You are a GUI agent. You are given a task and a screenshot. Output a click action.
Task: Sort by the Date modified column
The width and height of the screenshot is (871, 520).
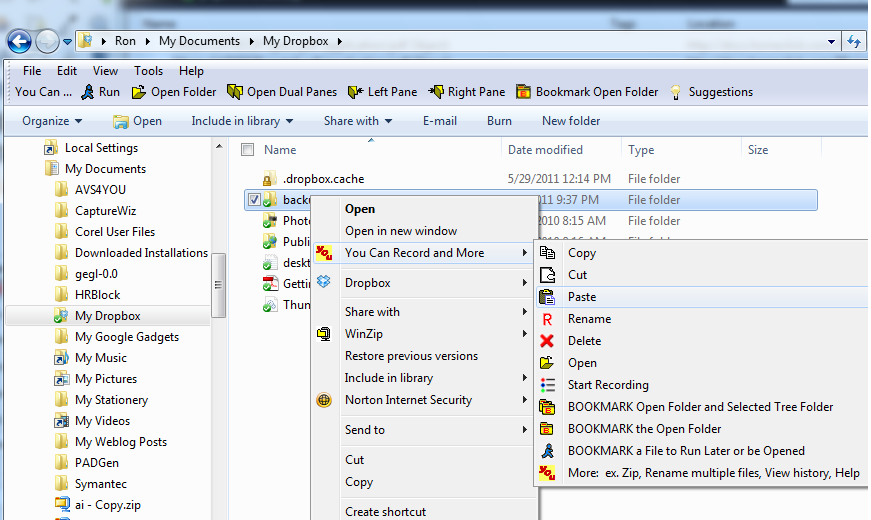(x=545, y=150)
